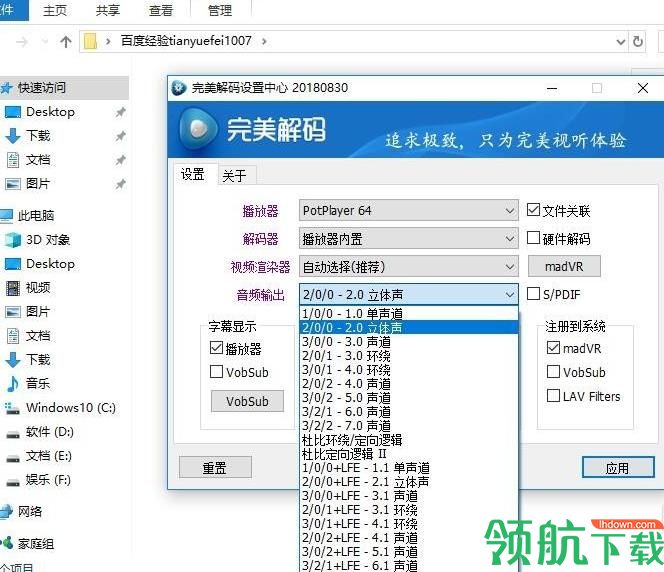Screen dimensions: 664x572
Task: Click the 重置 reset button
Action: (x=215, y=467)
